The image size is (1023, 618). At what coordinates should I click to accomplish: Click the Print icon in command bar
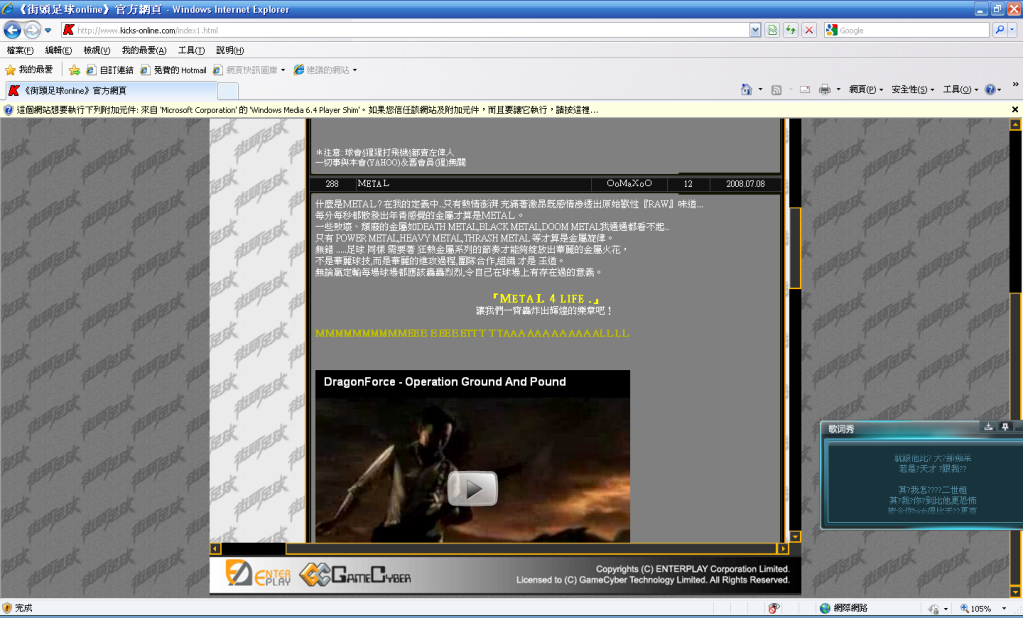(x=825, y=89)
